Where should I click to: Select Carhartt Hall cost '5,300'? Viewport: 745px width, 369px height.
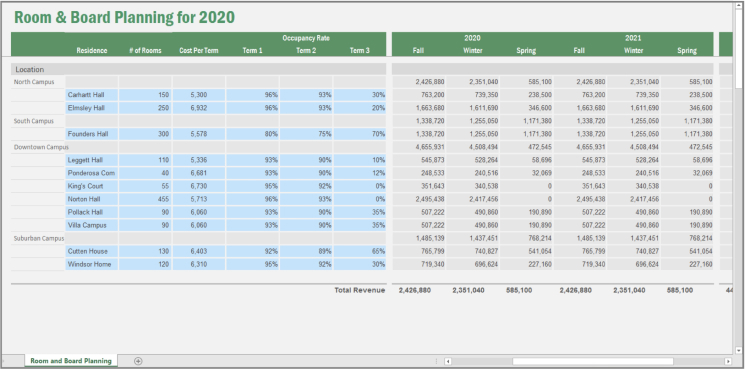tap(199, 95)
